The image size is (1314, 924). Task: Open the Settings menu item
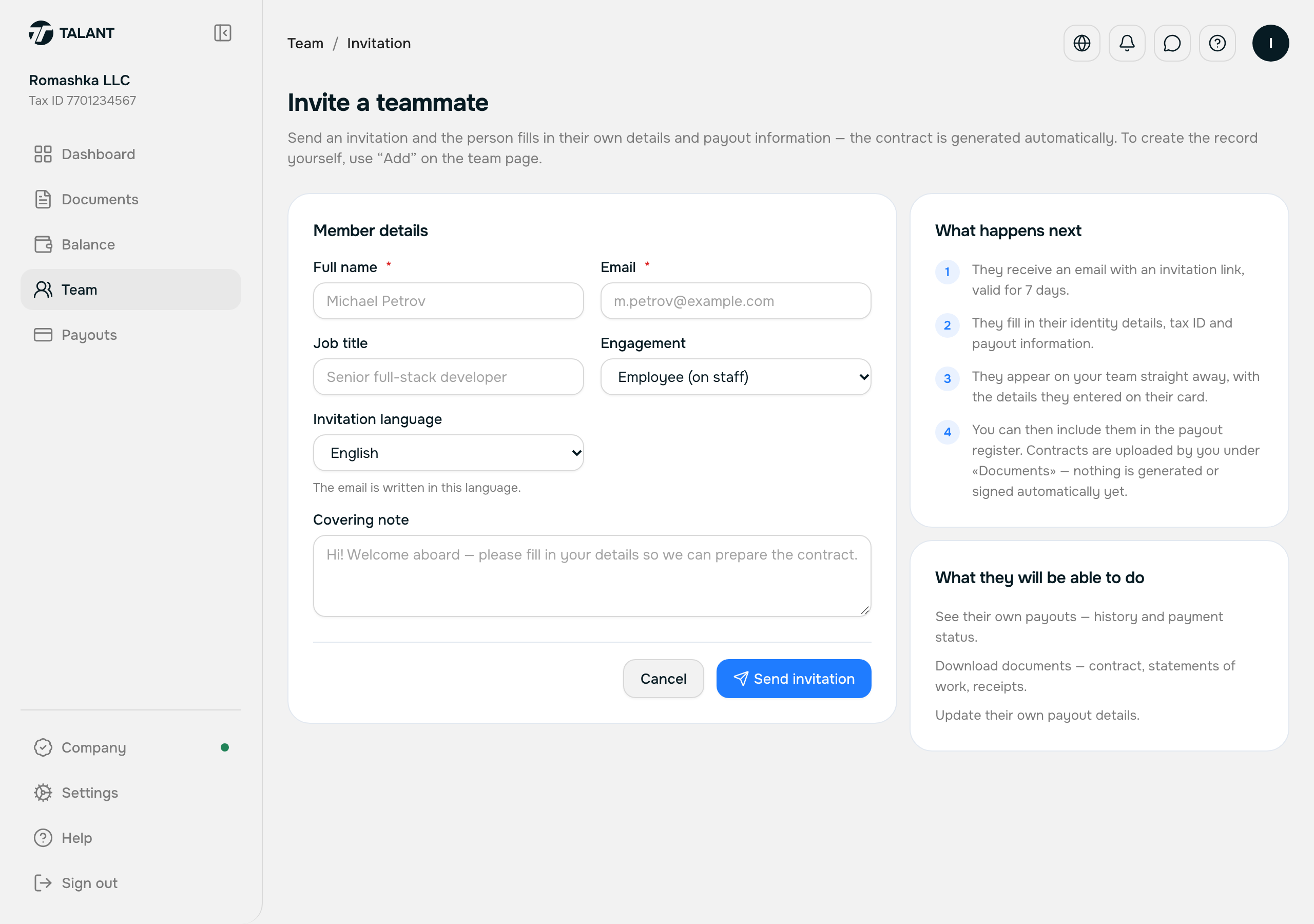click(131, 793)
